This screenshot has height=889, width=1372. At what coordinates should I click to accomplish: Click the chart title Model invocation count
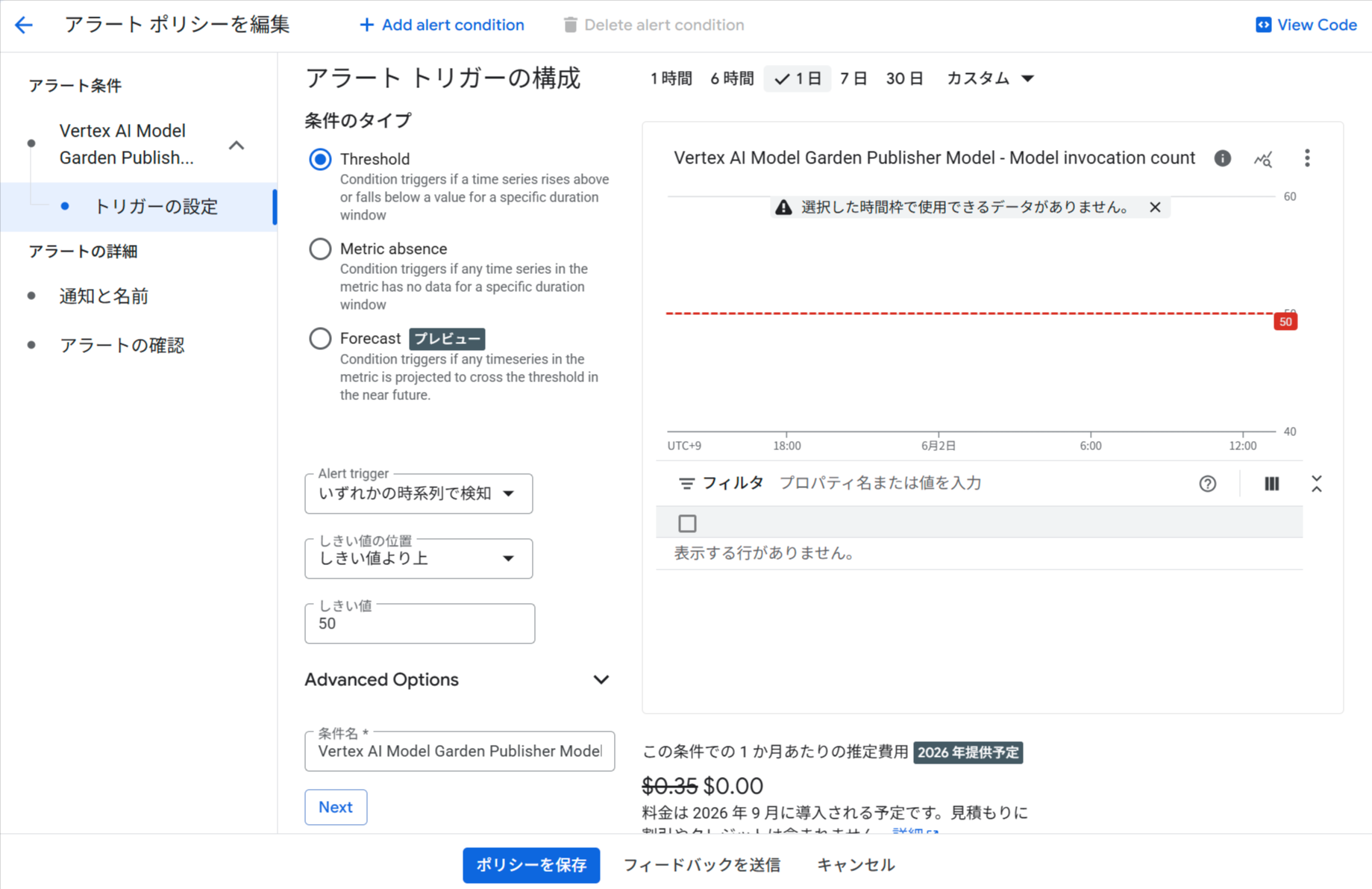coord(935,158)
